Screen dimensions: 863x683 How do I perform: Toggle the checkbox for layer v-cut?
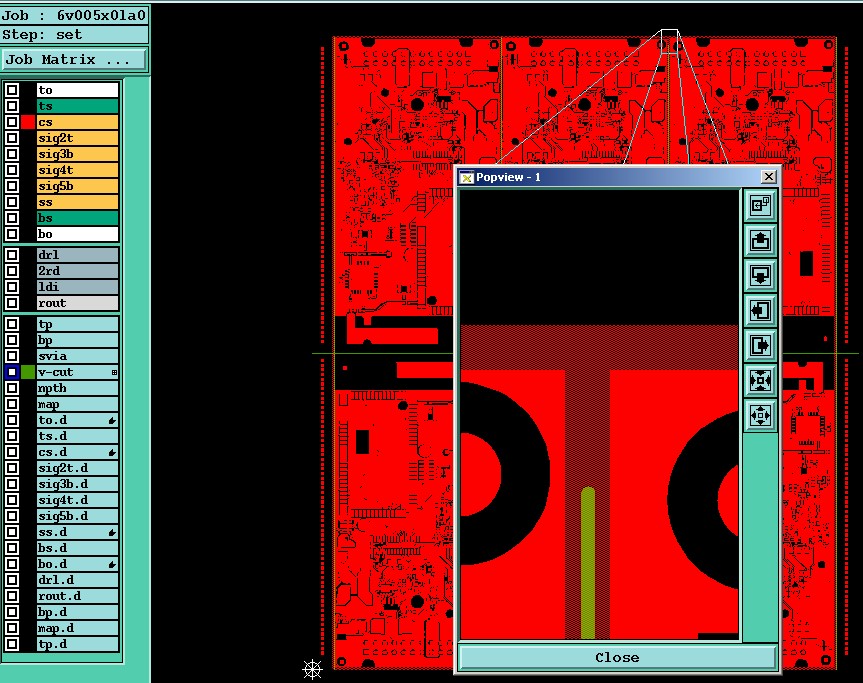tap(12, 372)
